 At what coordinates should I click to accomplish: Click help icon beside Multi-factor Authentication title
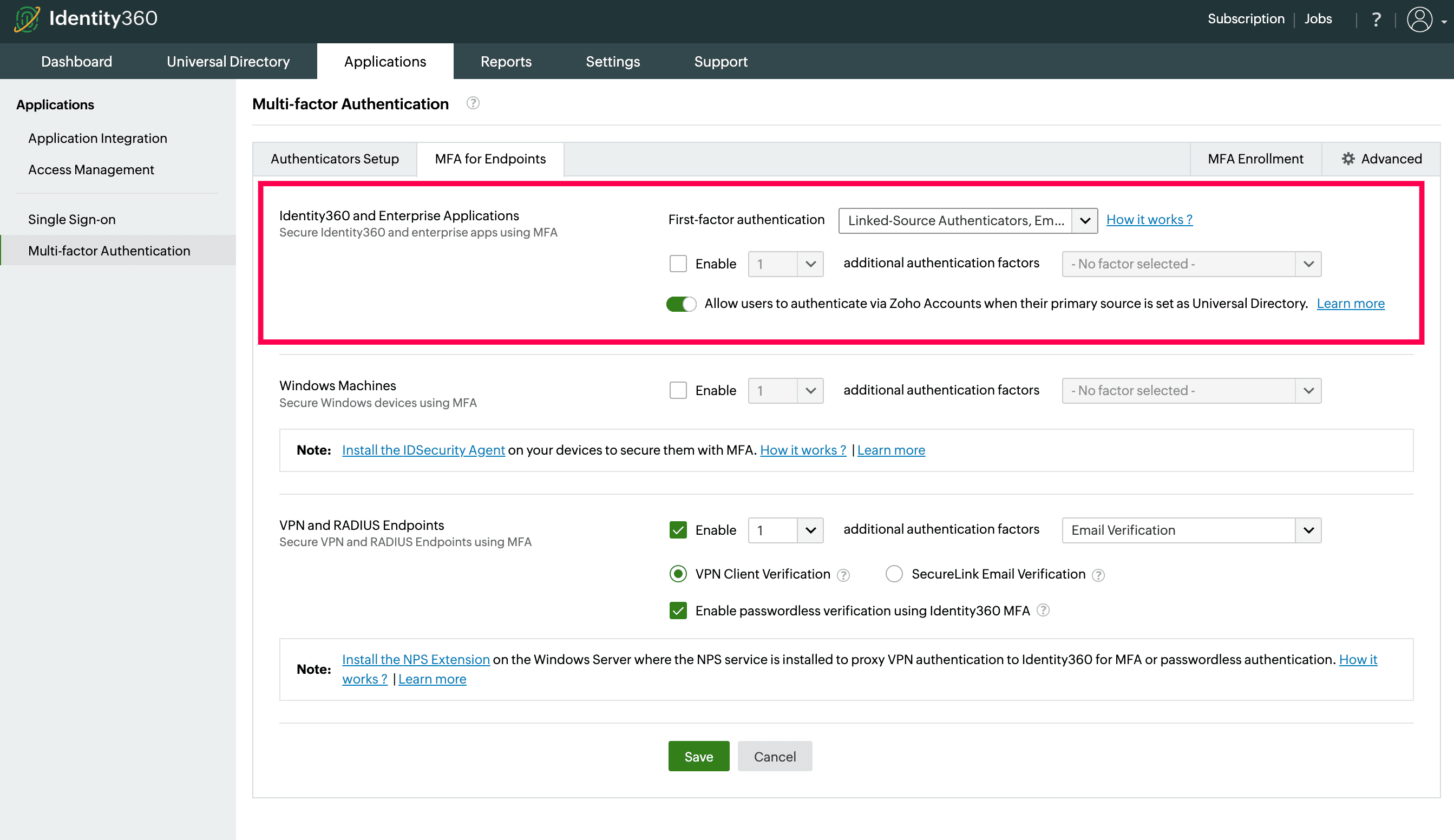point(473,103)
